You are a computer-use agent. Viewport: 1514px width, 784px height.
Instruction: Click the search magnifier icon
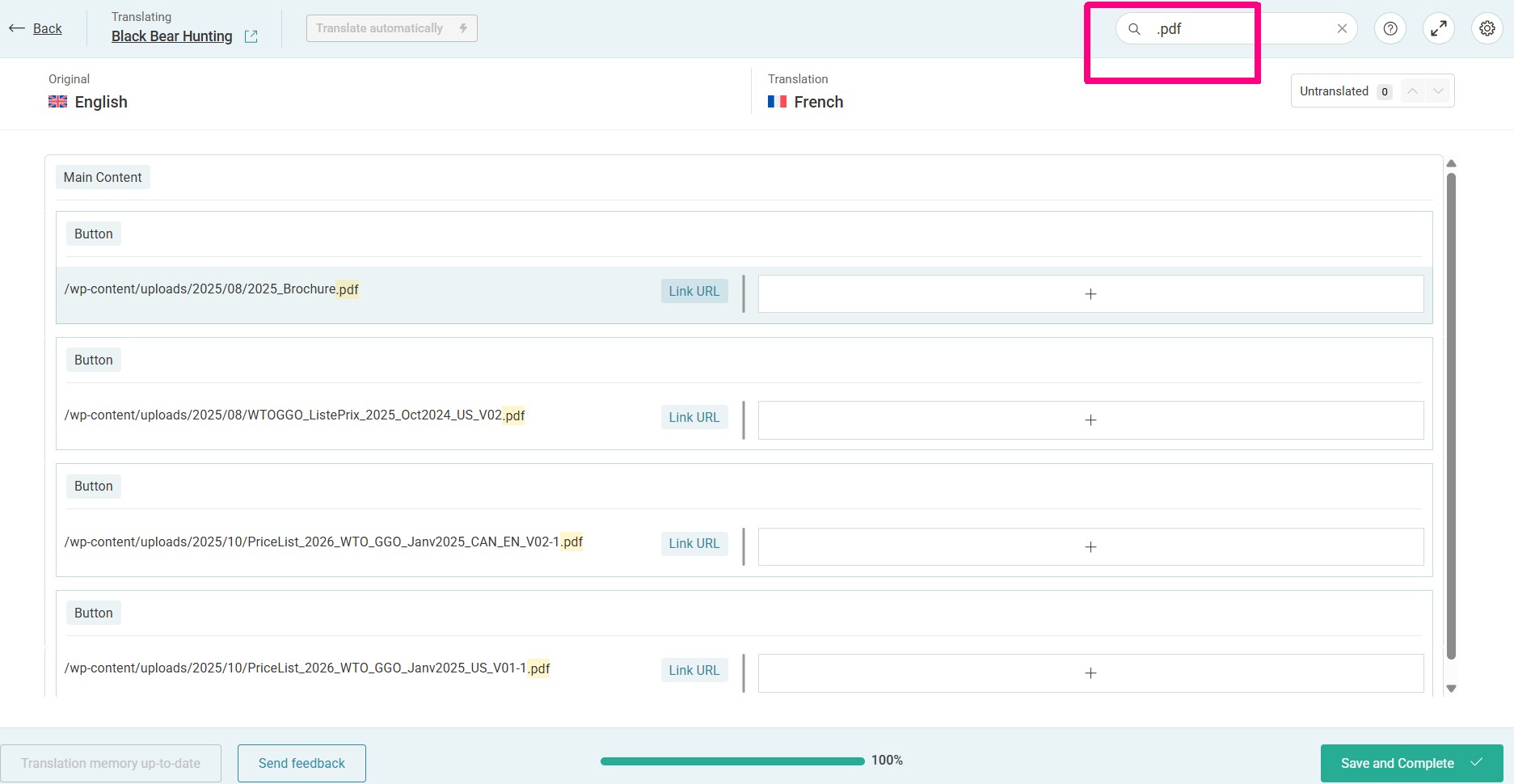(x=1134, y=29)
